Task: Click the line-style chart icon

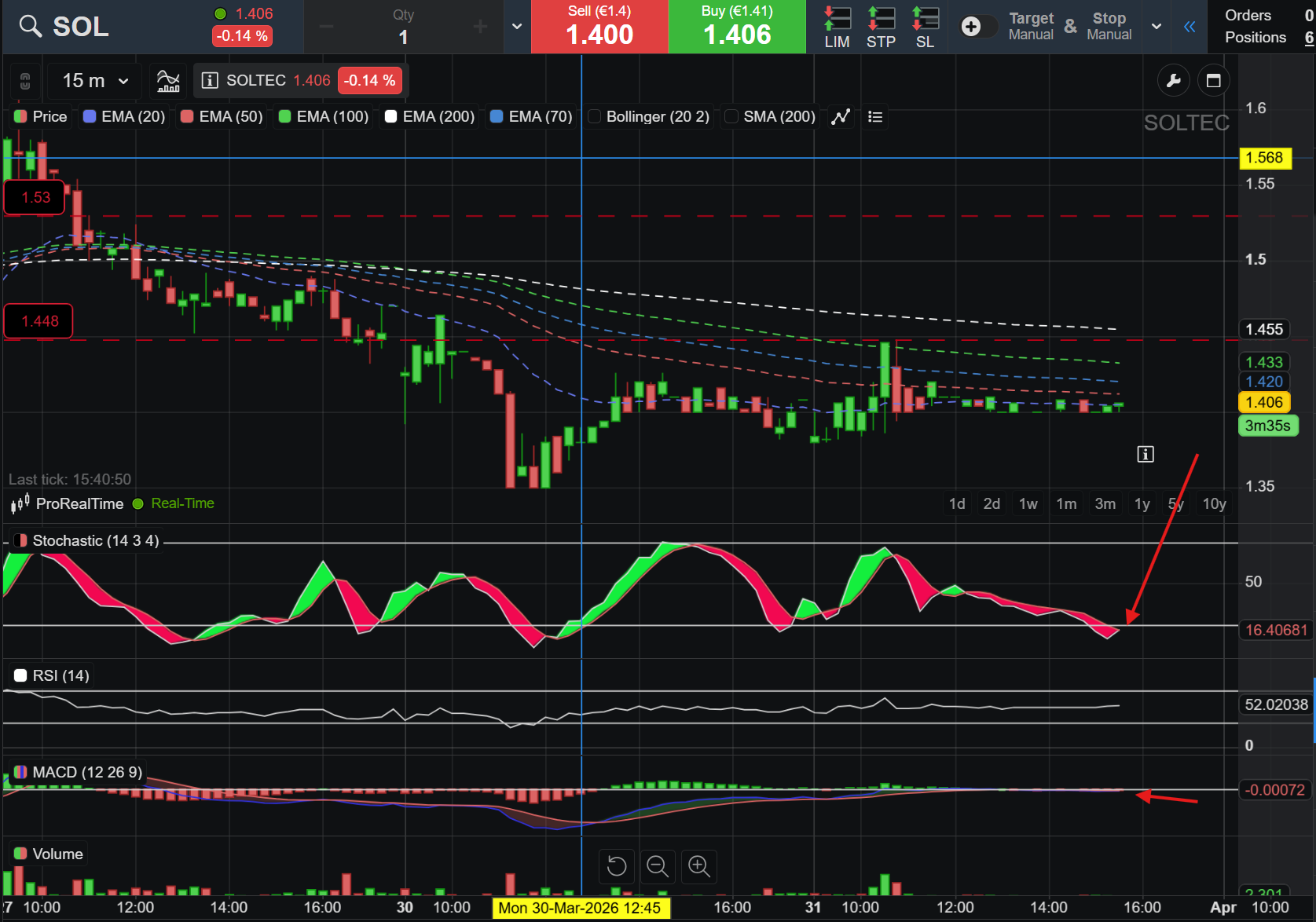Action: (x=841, y=116)
